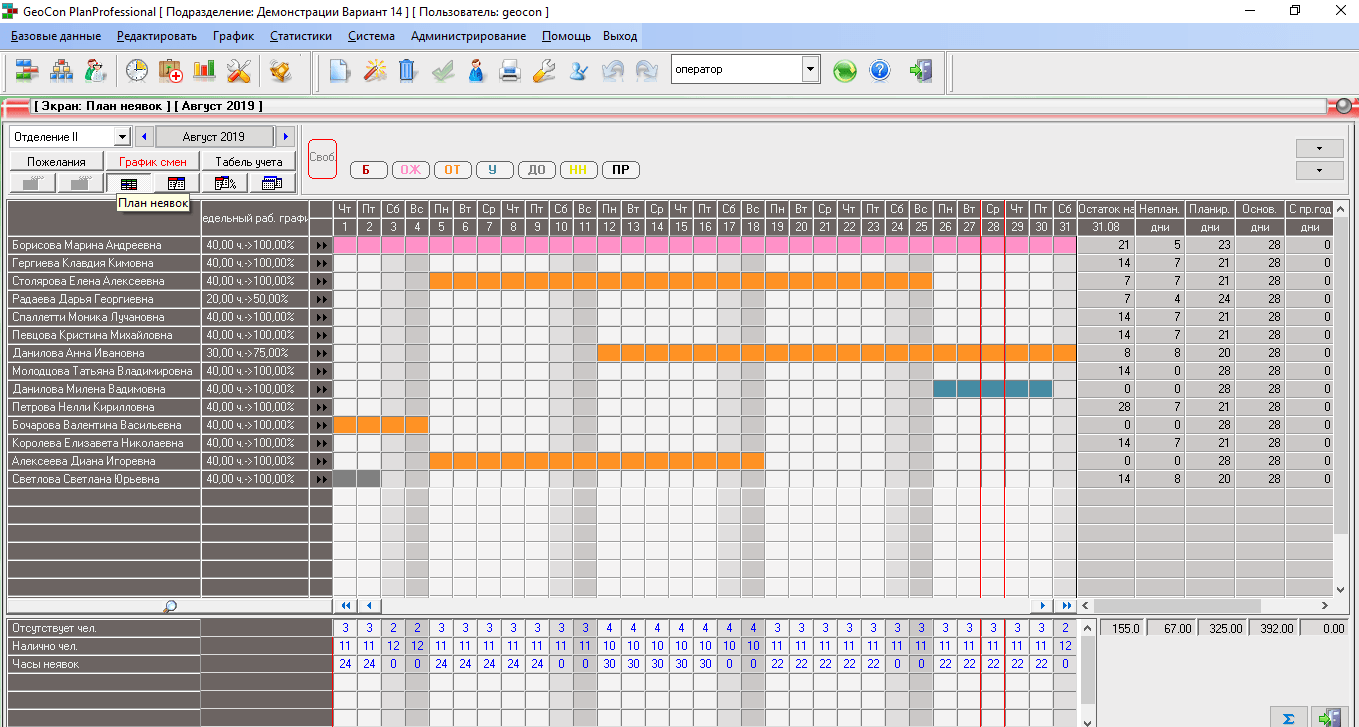Click the magic wand auto-planning icon

(375, 71)
